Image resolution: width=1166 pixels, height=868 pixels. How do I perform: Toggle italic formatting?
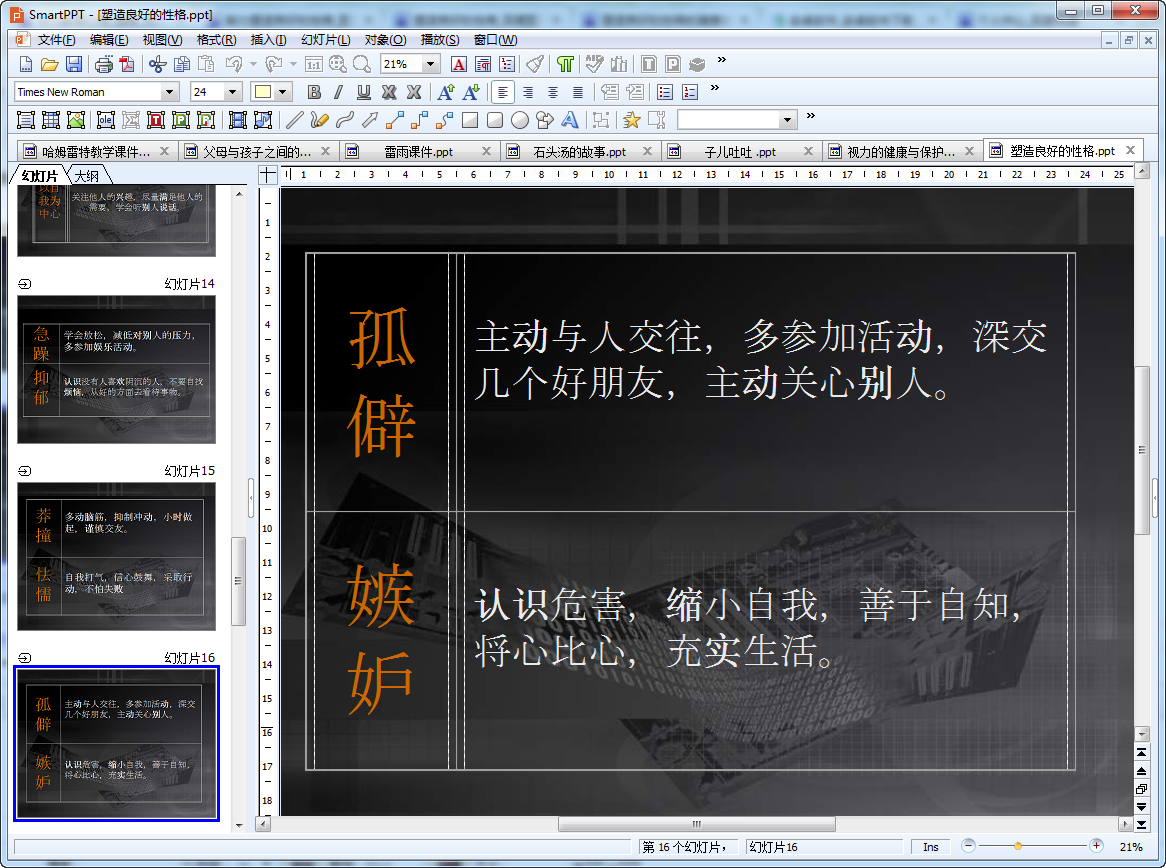[x=338, y=92]
